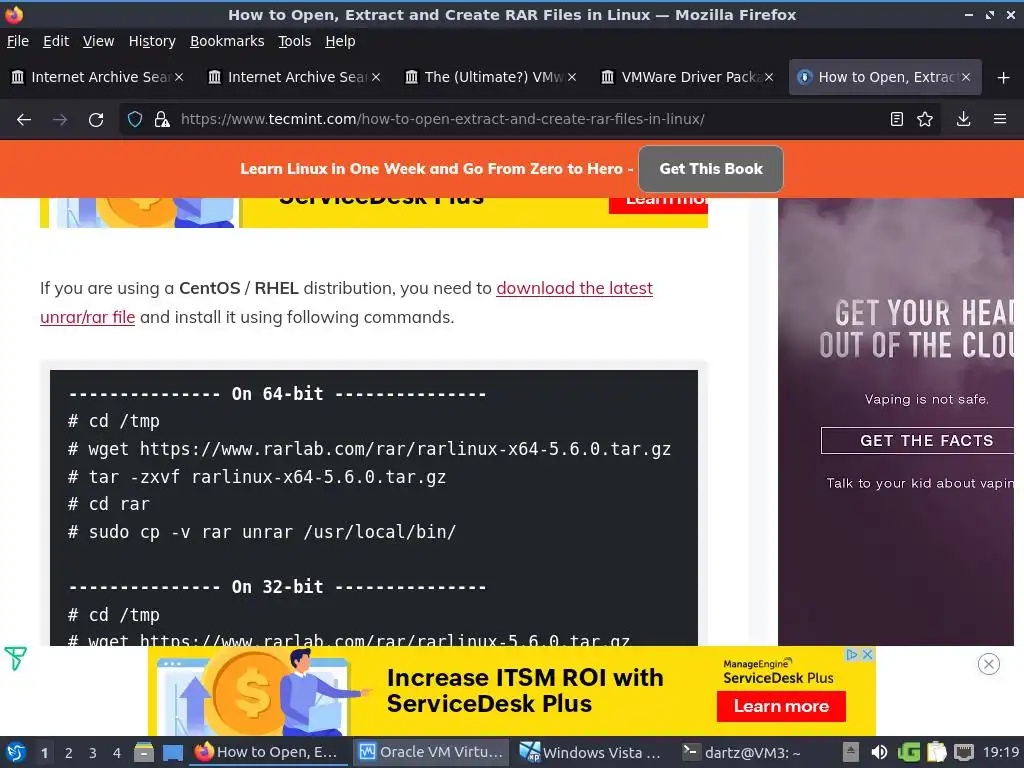Reload the current tecmint page
The height and width of the screenshot is (768, 1024).
tap(96, 120)
